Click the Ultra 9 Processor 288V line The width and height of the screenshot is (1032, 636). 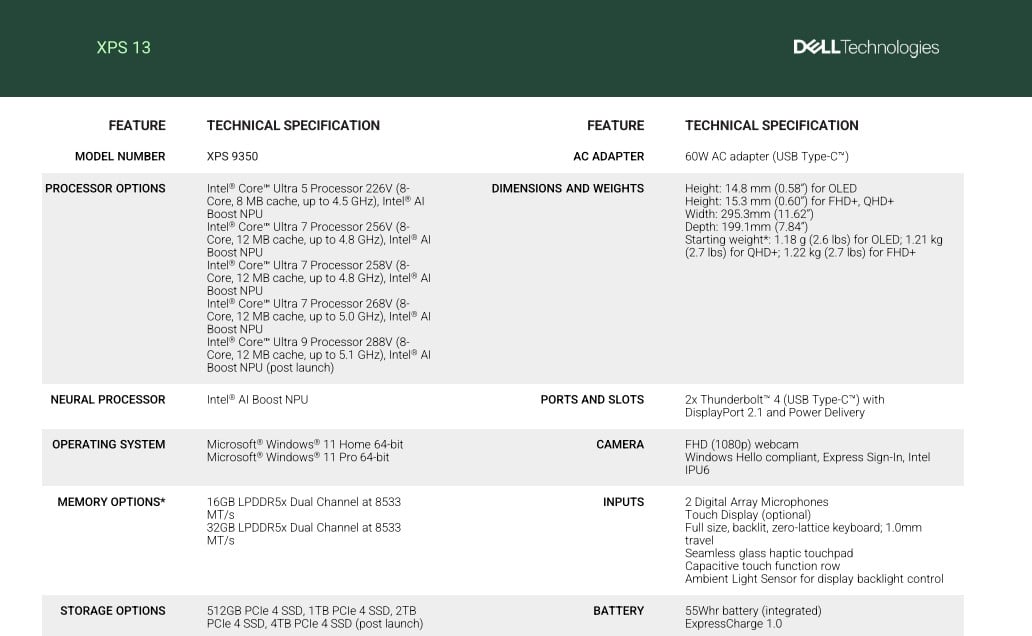308,342
